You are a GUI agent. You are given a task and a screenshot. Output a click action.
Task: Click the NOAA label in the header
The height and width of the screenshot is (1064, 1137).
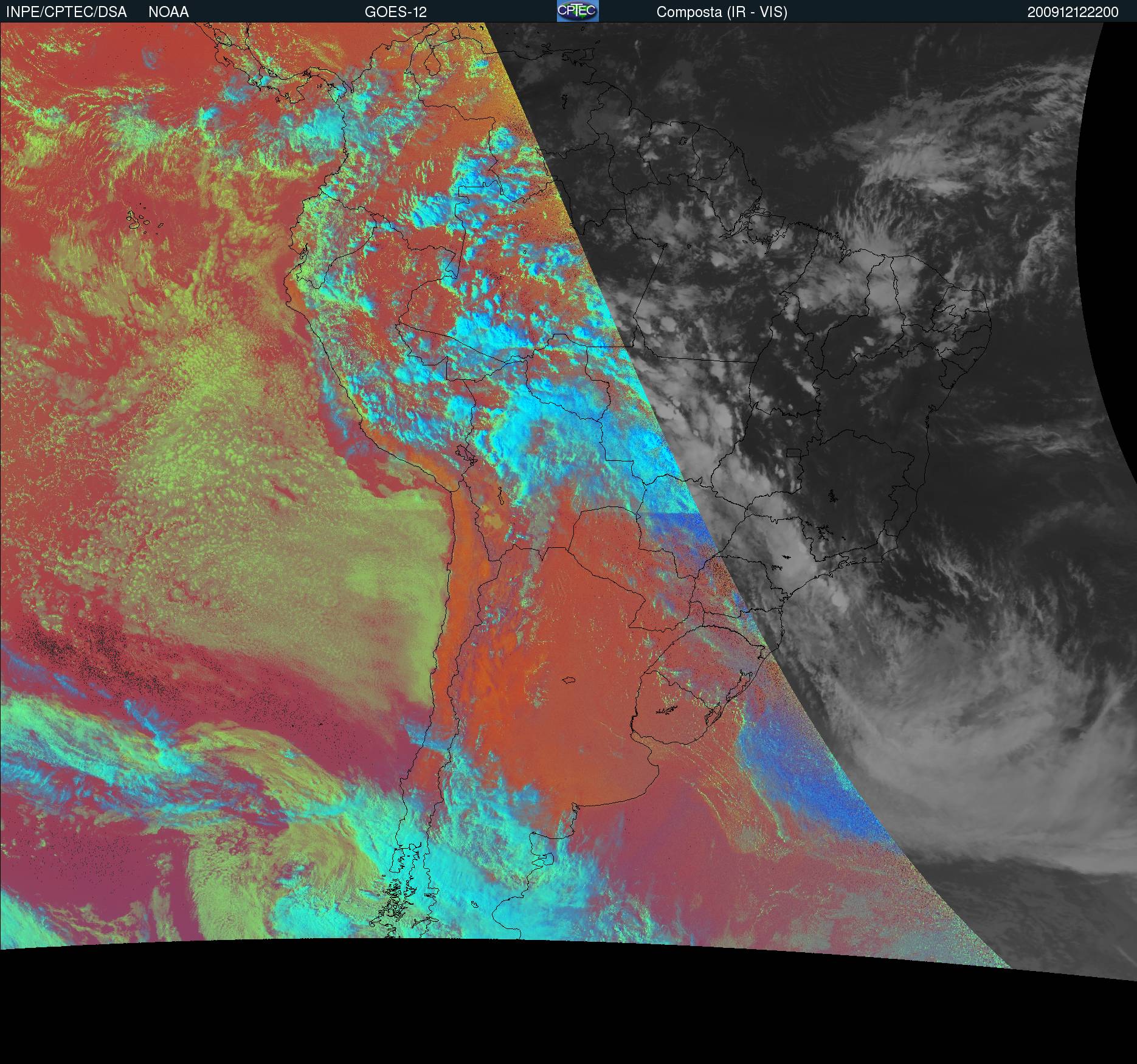click(x=168, y=12)
